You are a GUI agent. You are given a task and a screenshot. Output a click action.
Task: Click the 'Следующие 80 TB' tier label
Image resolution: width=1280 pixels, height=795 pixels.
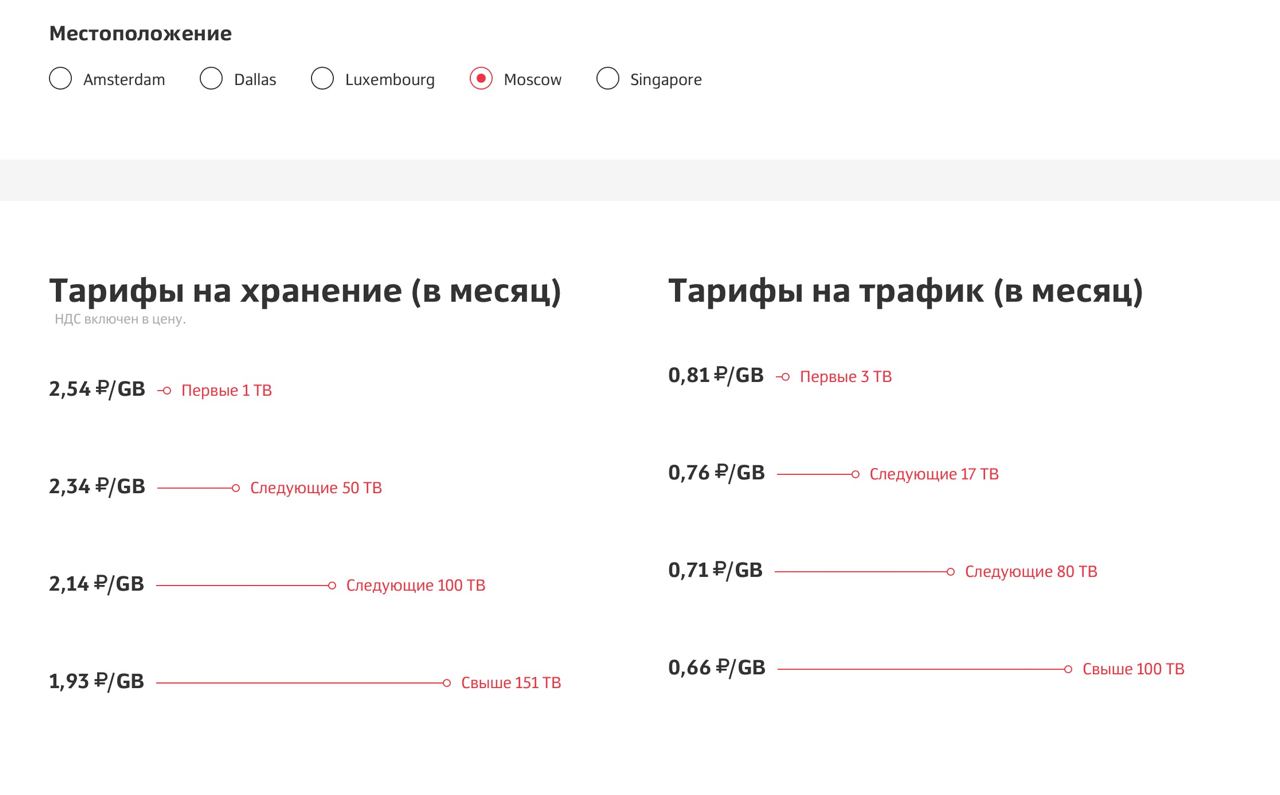click(1031, 572)
